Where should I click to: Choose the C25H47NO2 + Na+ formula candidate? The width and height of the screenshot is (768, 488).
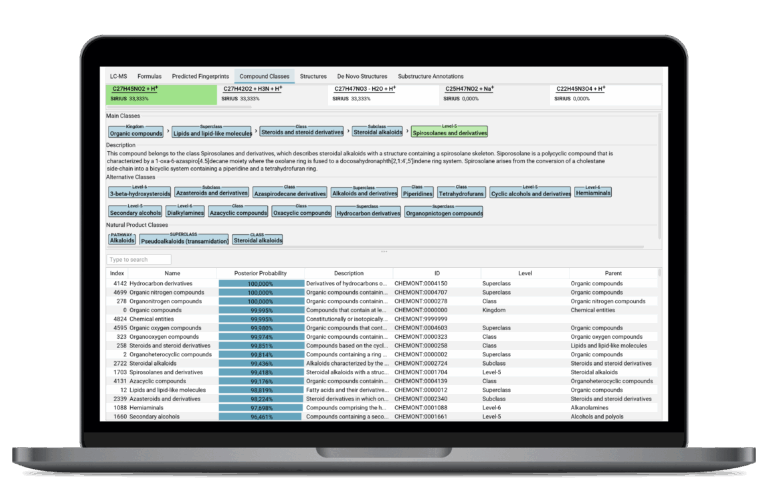[x=495, y=93]
